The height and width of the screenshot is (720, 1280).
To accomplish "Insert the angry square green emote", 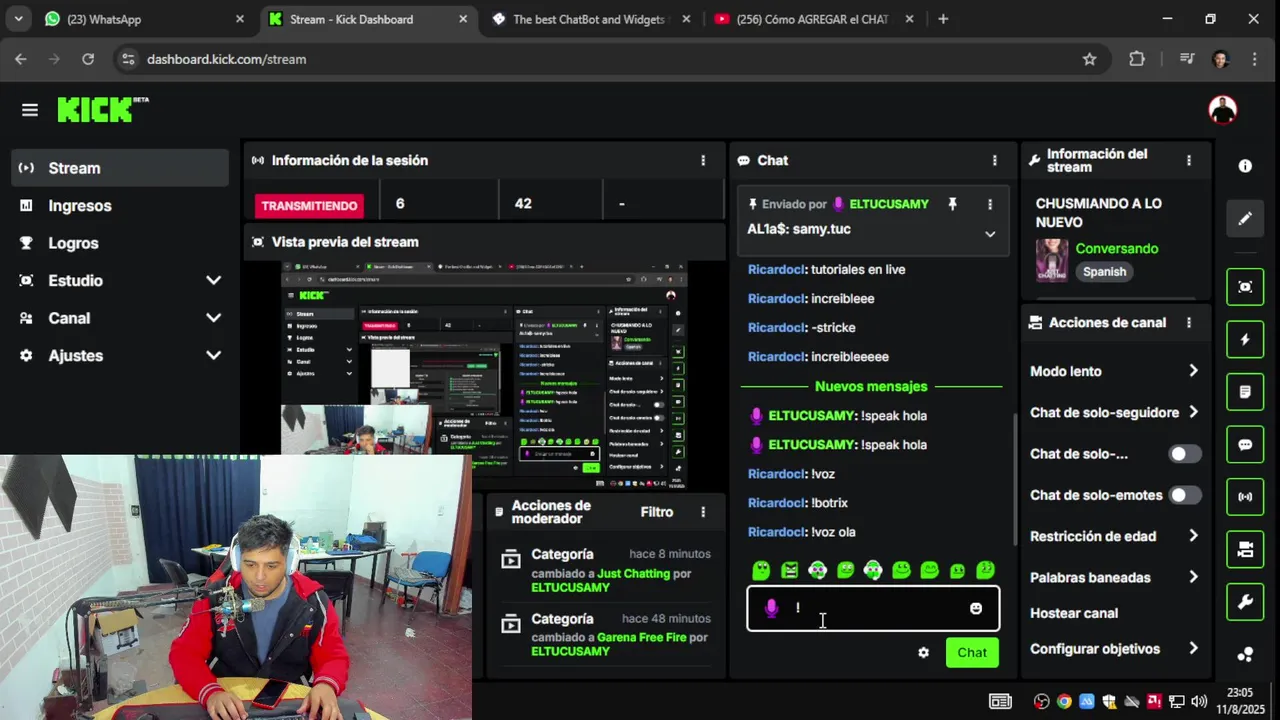I will [x=790, y=570].
